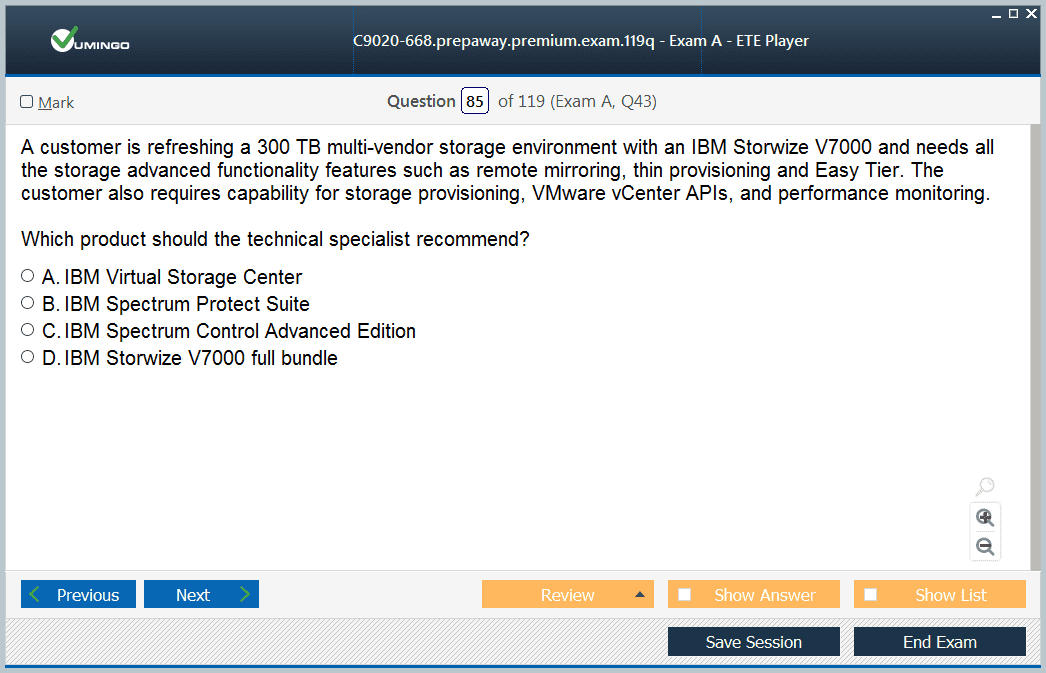Viewport: 1046px width, 673px height.
Task: Select option B. IBM Spectrum Protect Suite
Action: coord(28,303)
